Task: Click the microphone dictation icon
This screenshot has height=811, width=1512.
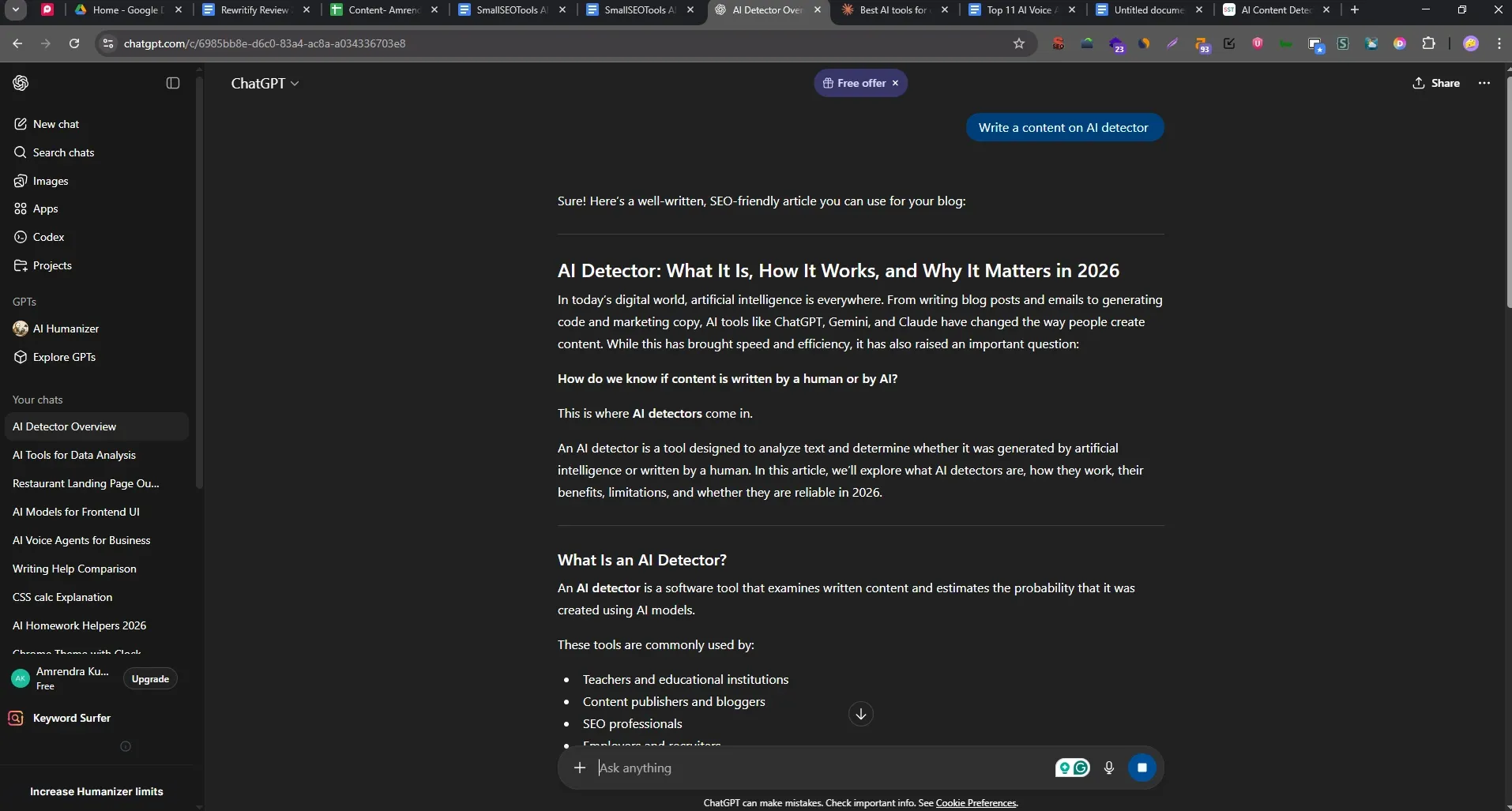Action: (x=1108, y=768)
